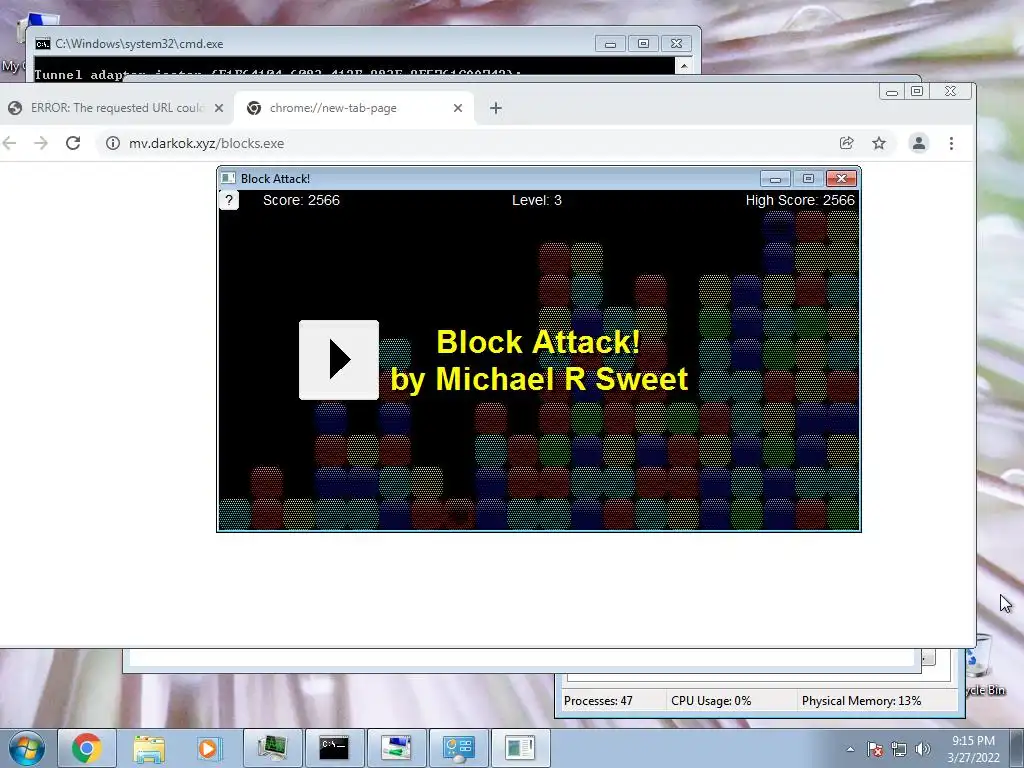Viewport: 1024px width, 768px height.
Task: Open the Chrome profile avatar menu
Action: pyautogui.click(x=918, y=143)
